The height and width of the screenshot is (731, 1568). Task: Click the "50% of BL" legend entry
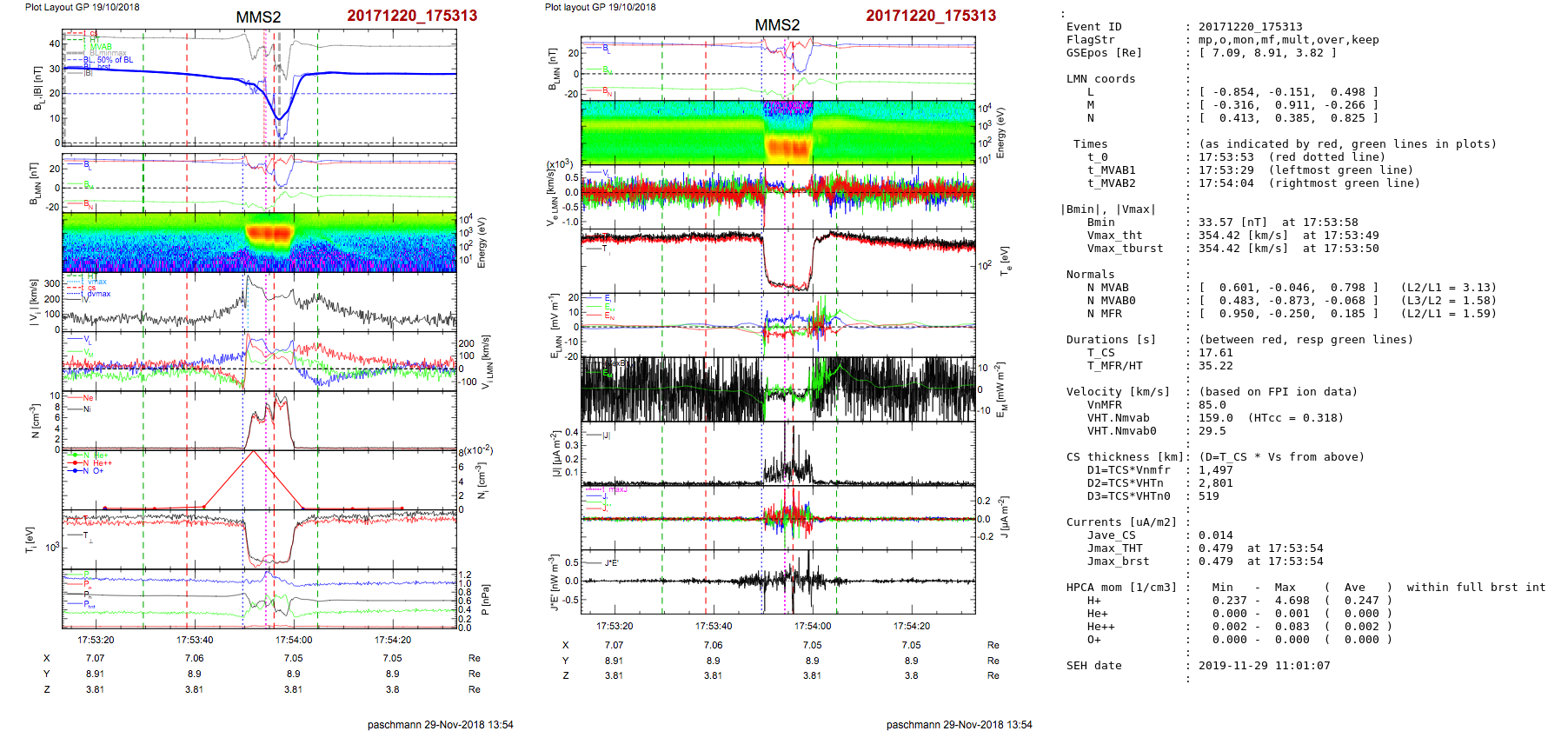tap(115, 60)
